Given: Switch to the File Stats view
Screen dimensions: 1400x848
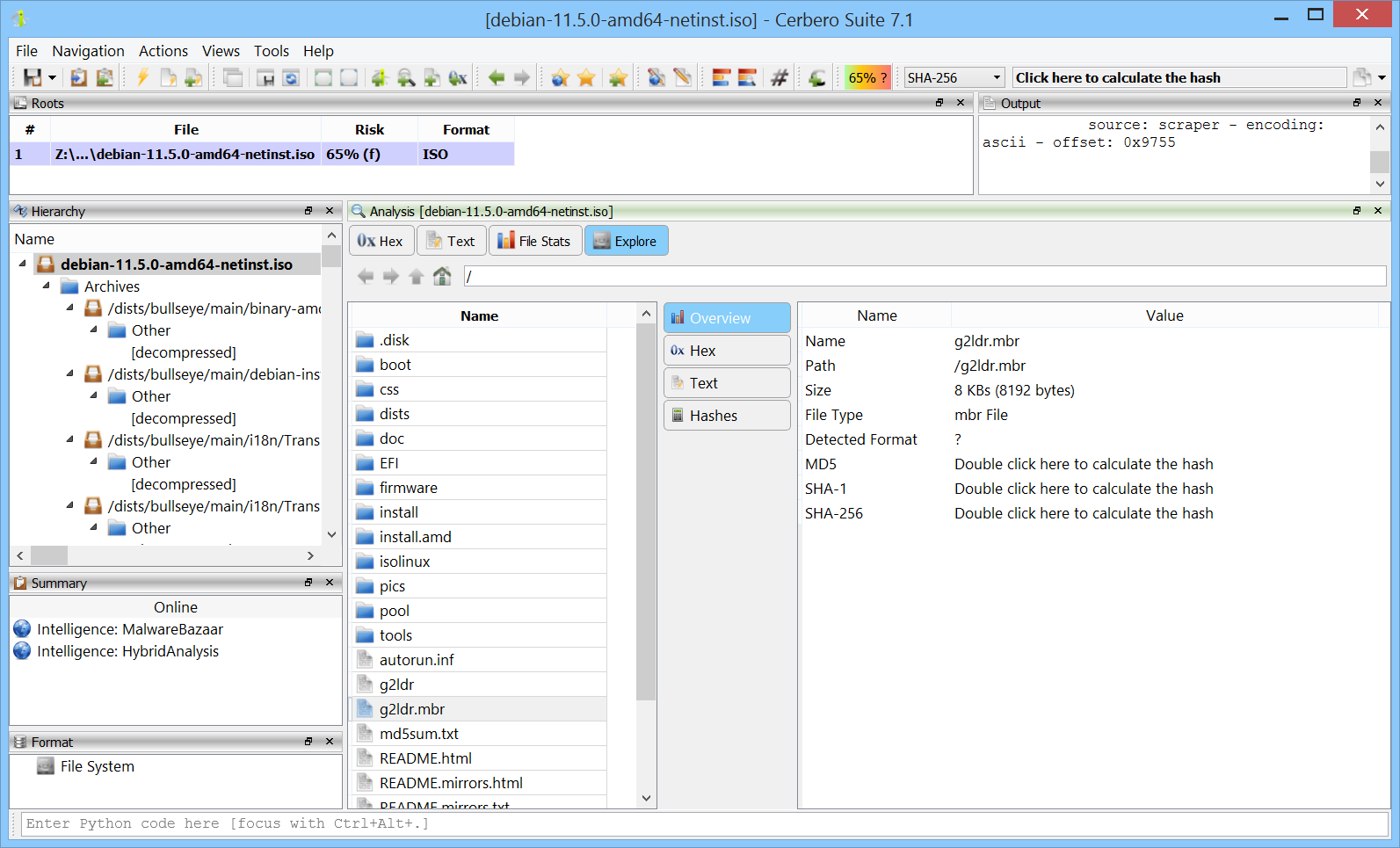Looking at the screenshot, I should (535, 241).
